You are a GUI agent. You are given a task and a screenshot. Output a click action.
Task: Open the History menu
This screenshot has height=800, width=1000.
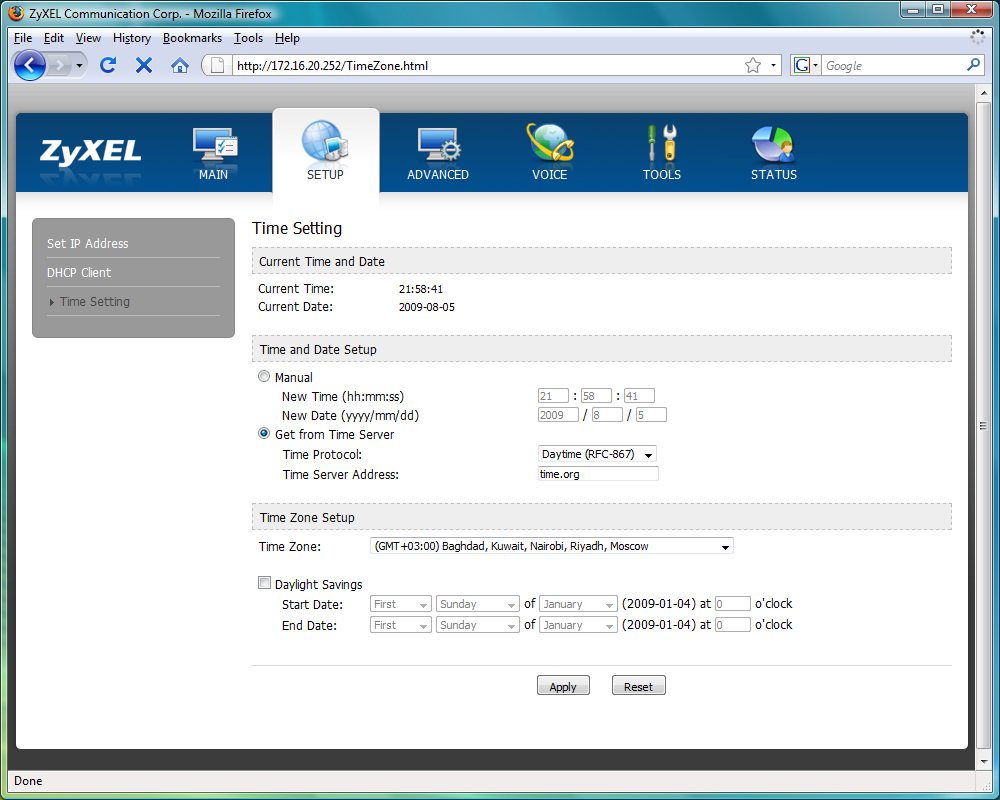pos(132,38)
